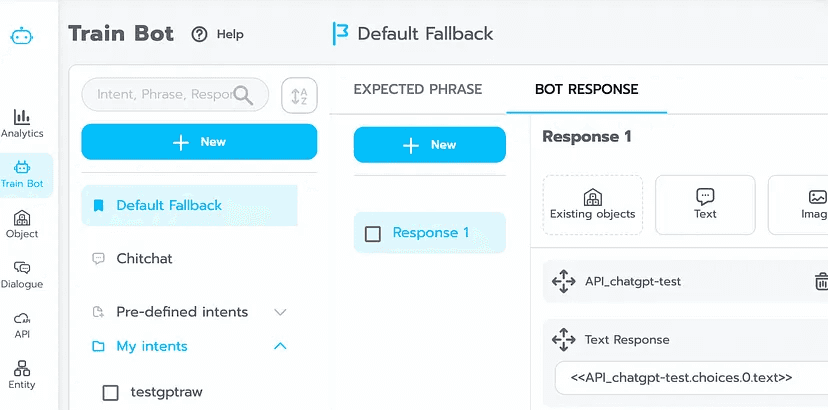Open the Entity section
This screenshot has width=828, height=410.
pos(22,375)
